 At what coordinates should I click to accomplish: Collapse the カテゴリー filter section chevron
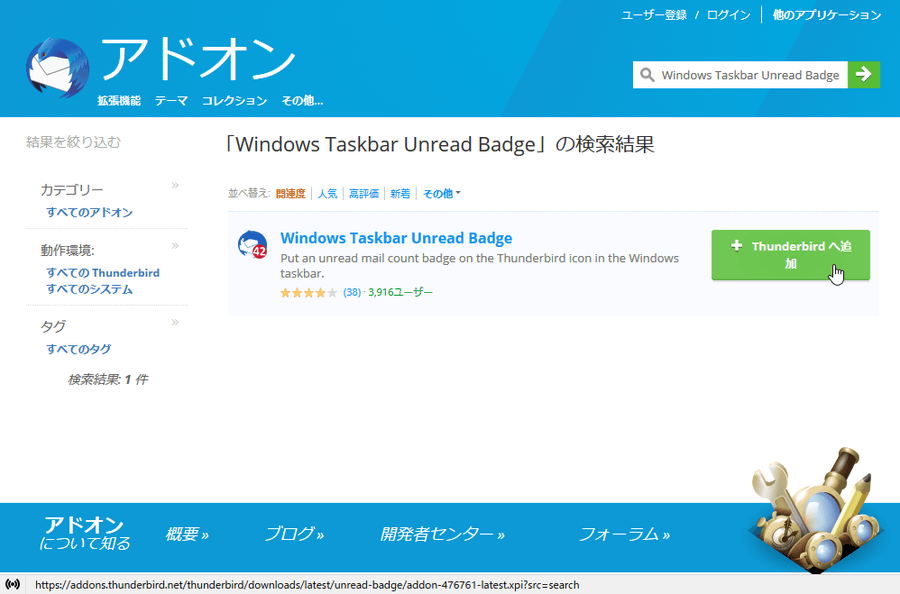pyautogui.click(x=175, y=185)
